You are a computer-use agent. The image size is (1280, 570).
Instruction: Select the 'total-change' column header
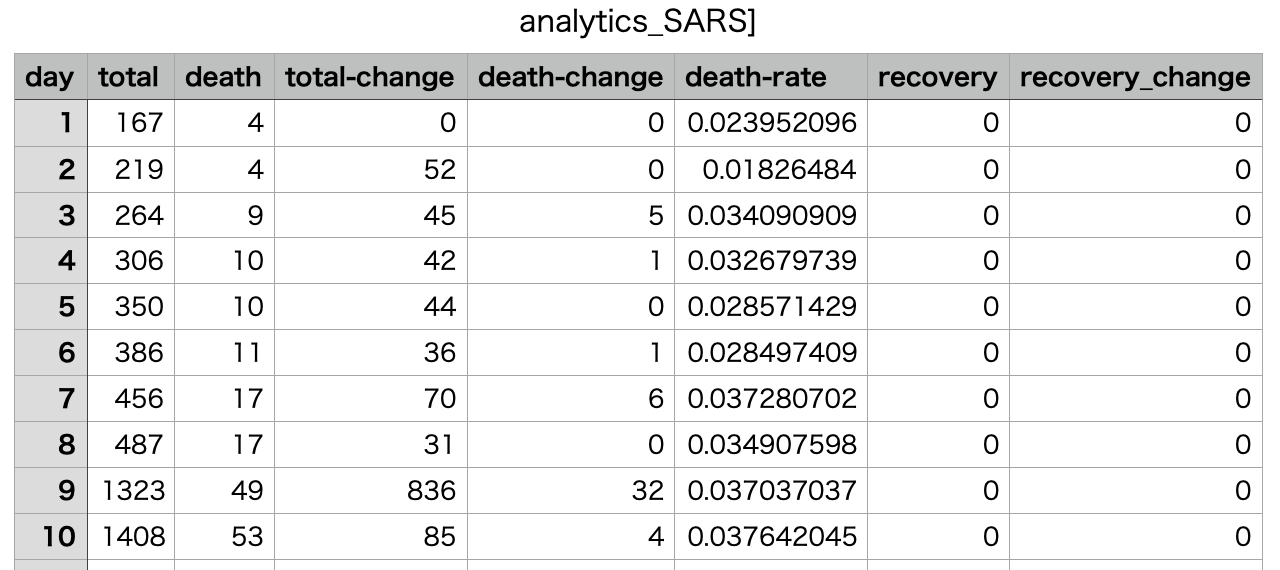point(370,77)
